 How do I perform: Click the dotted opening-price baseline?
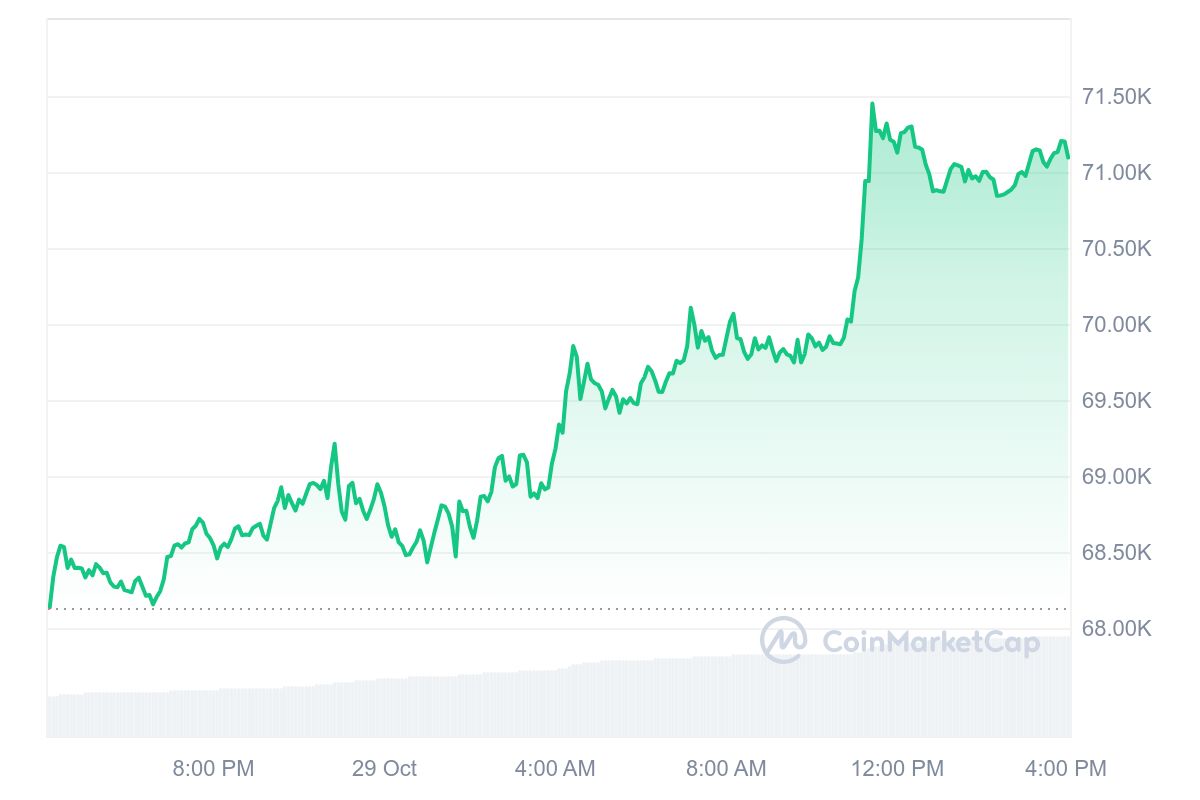(x=558, y=608)
